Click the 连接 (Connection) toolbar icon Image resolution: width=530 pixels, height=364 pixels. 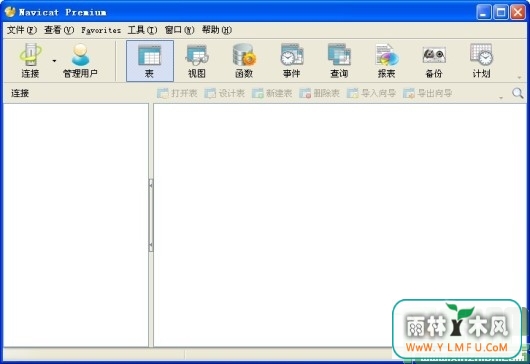click(30, 61)
